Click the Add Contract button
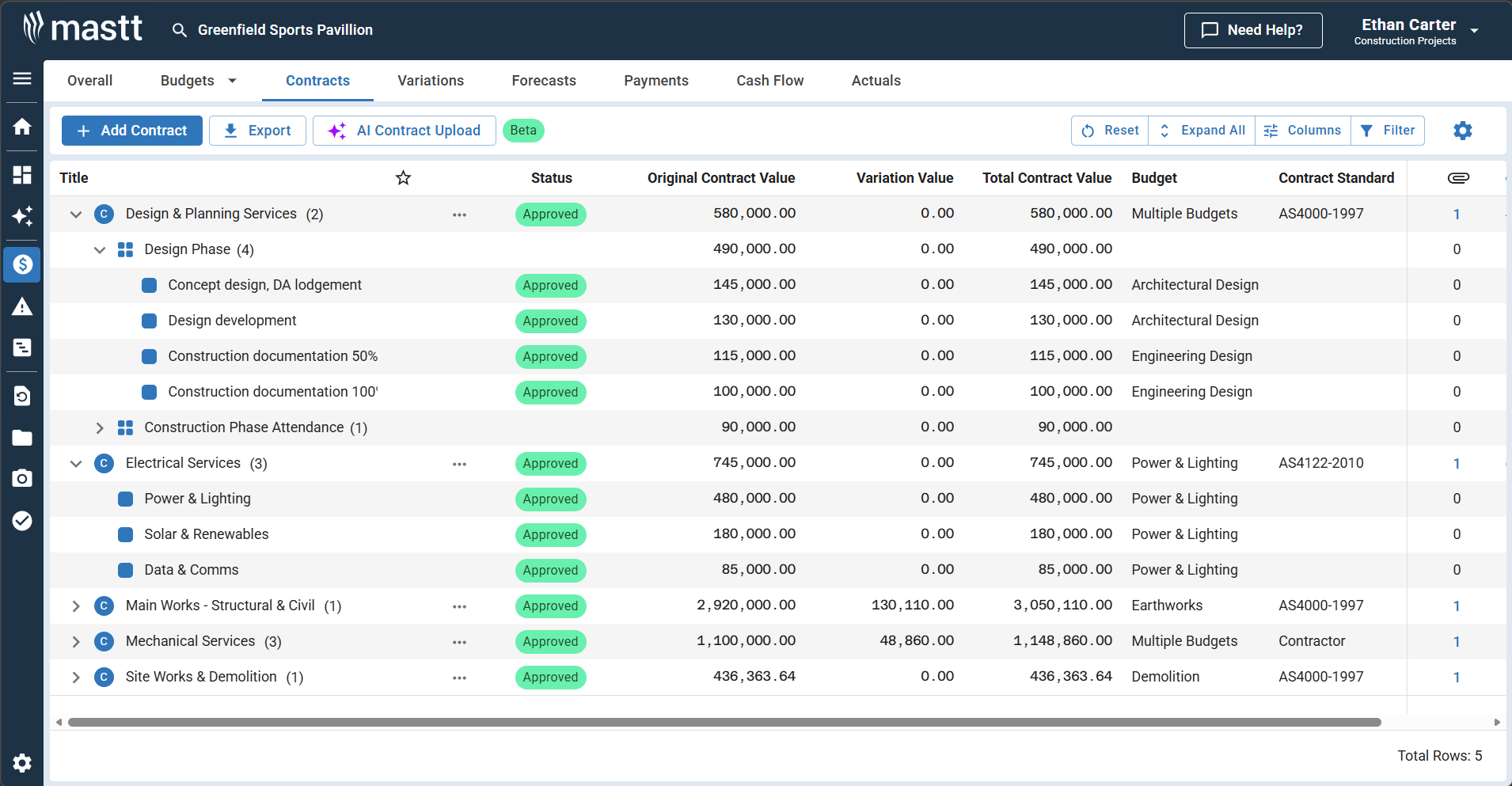1512x786 pixels. pos(131,130)
